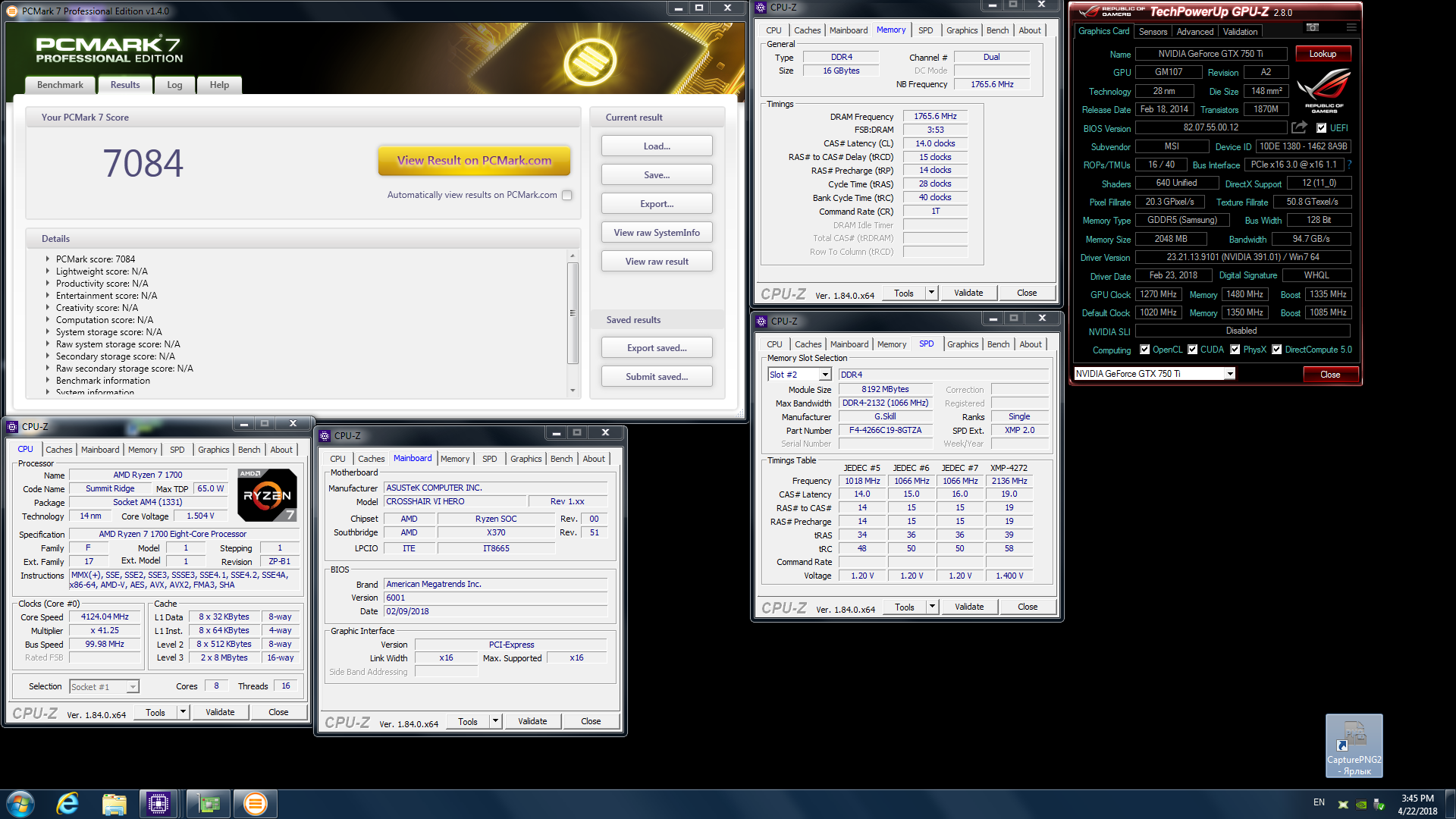The image size is (1456, 819).
Task: Open Windows Explorer folder in taskbar
Action: click(114, 804)
